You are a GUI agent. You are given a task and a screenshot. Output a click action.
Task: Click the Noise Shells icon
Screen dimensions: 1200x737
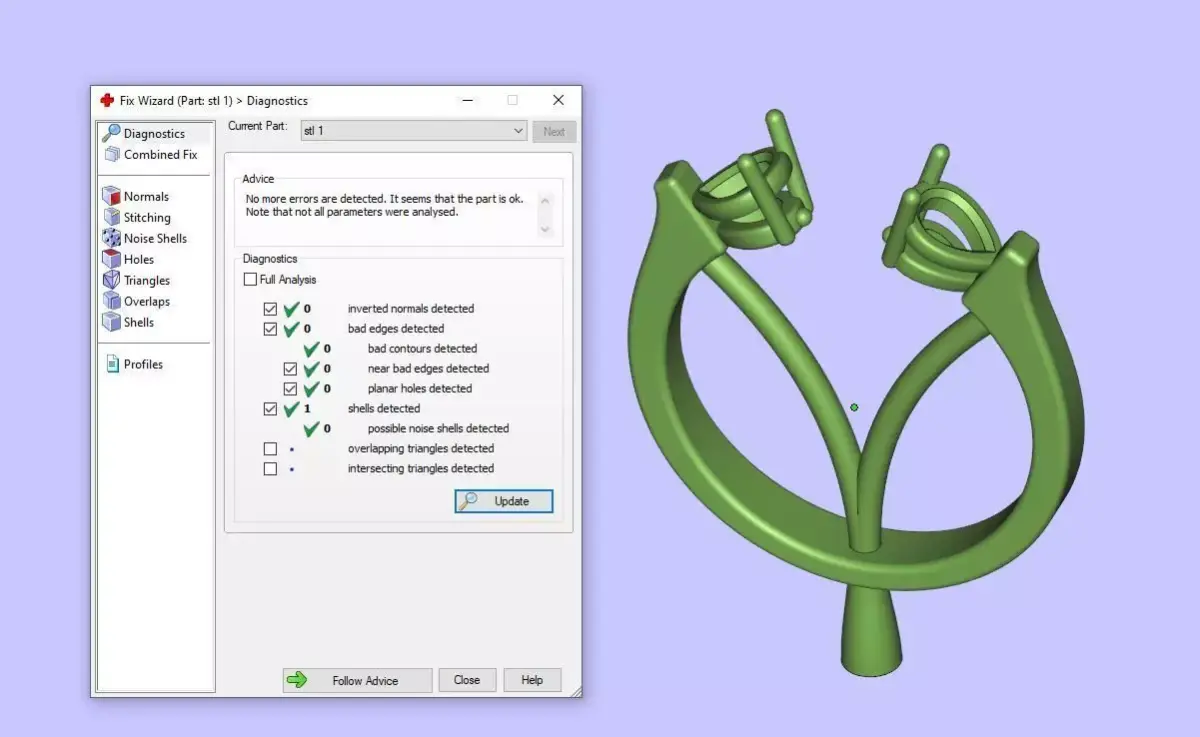[111, 238]
